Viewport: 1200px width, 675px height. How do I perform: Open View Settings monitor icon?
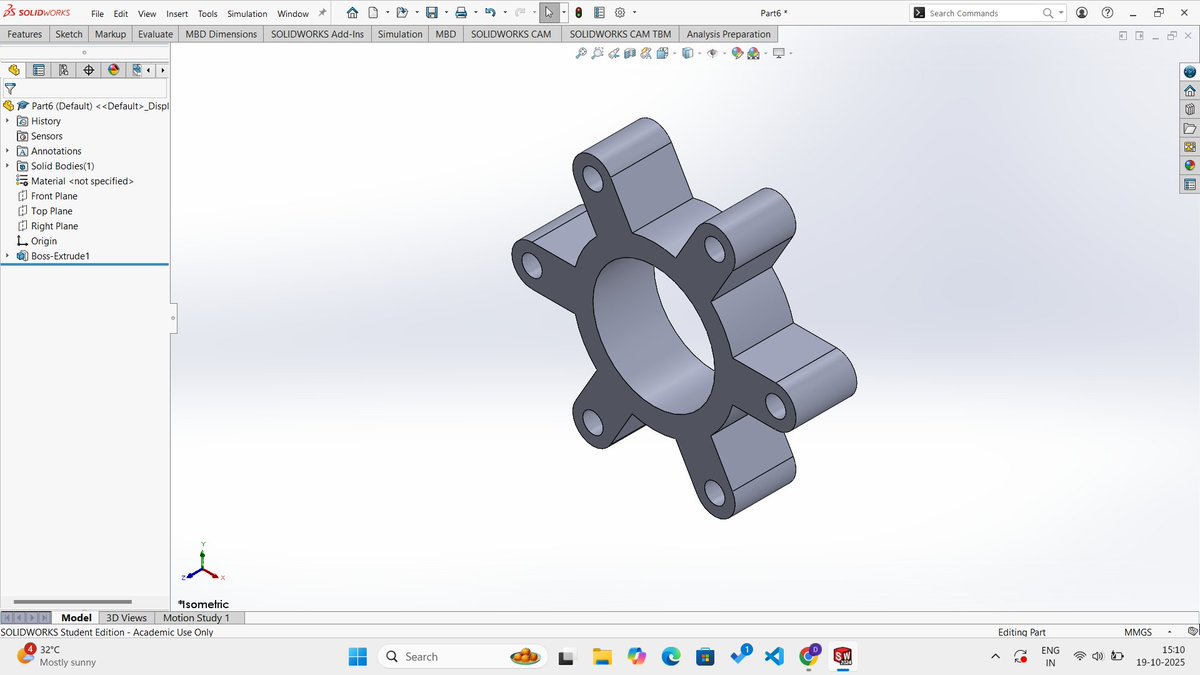pyautogui.click(x=778, y=53)
